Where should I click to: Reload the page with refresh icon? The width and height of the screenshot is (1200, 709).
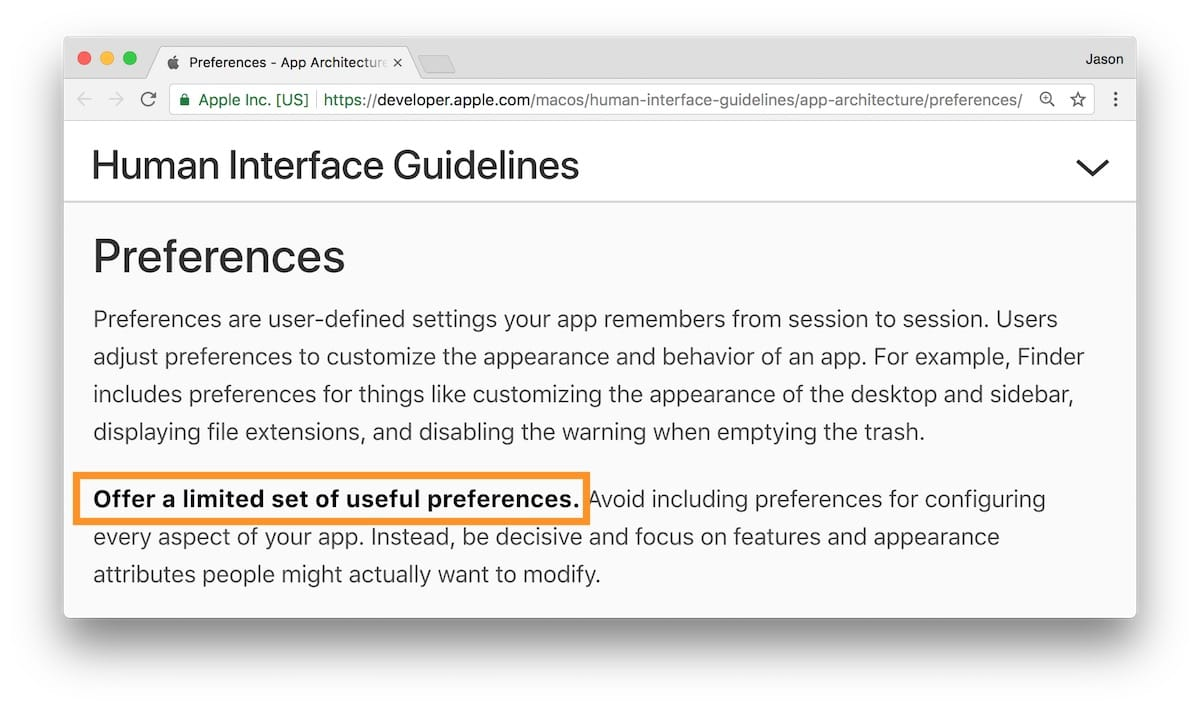(148, 99)
